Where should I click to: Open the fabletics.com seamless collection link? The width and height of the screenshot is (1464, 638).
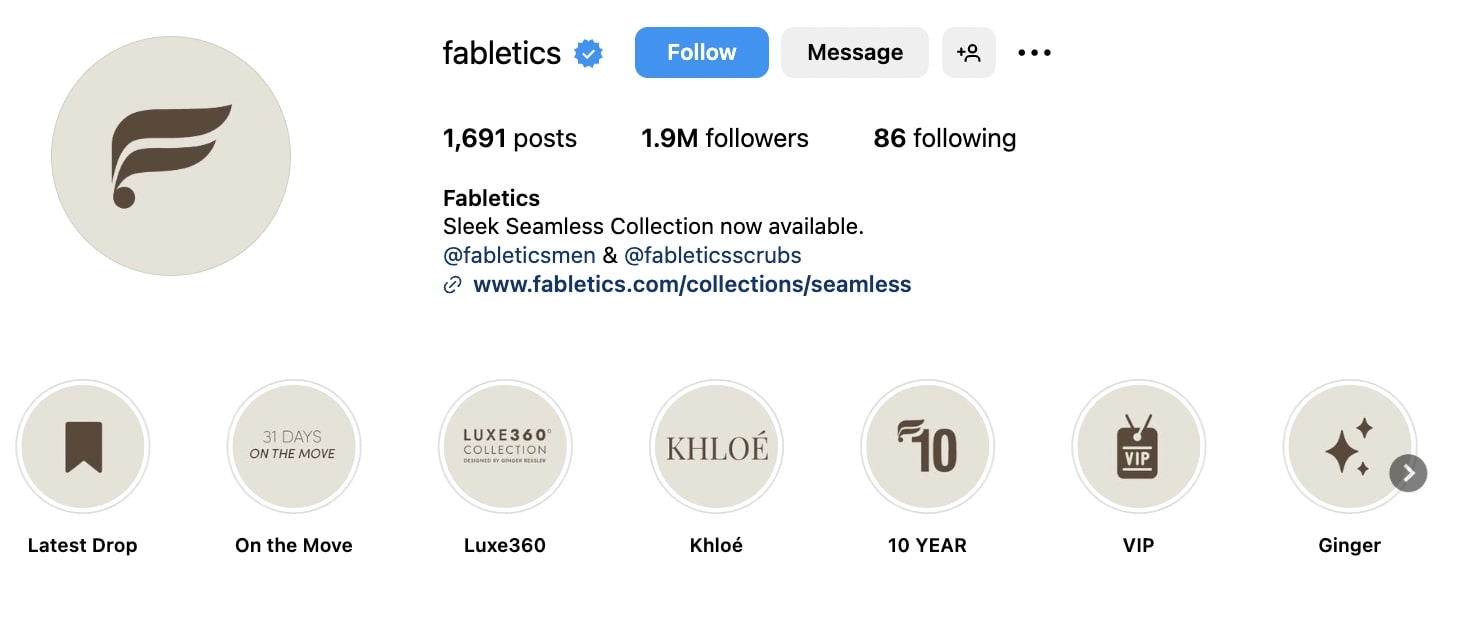694,284
